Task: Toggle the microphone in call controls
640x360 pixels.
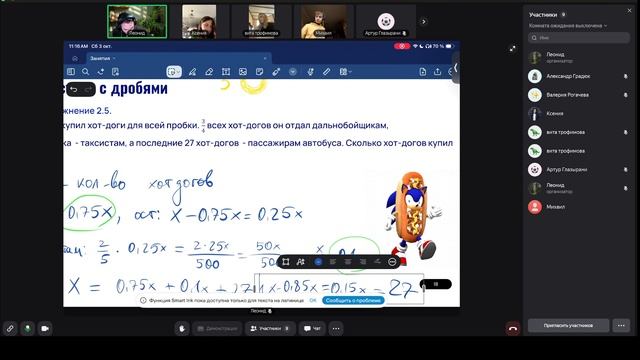Action: 27,328
